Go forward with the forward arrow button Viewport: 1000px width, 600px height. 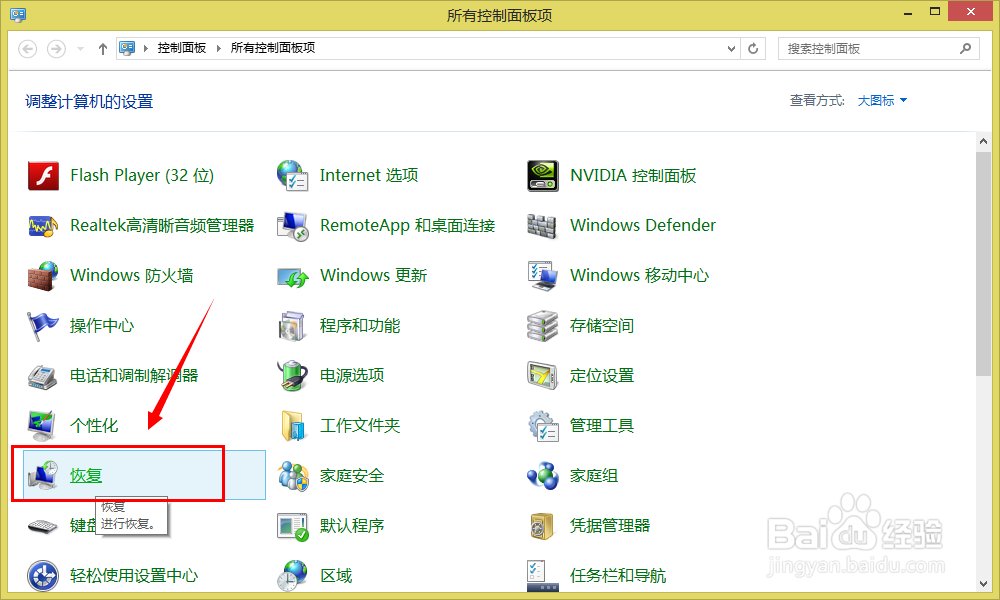(56, 49)
